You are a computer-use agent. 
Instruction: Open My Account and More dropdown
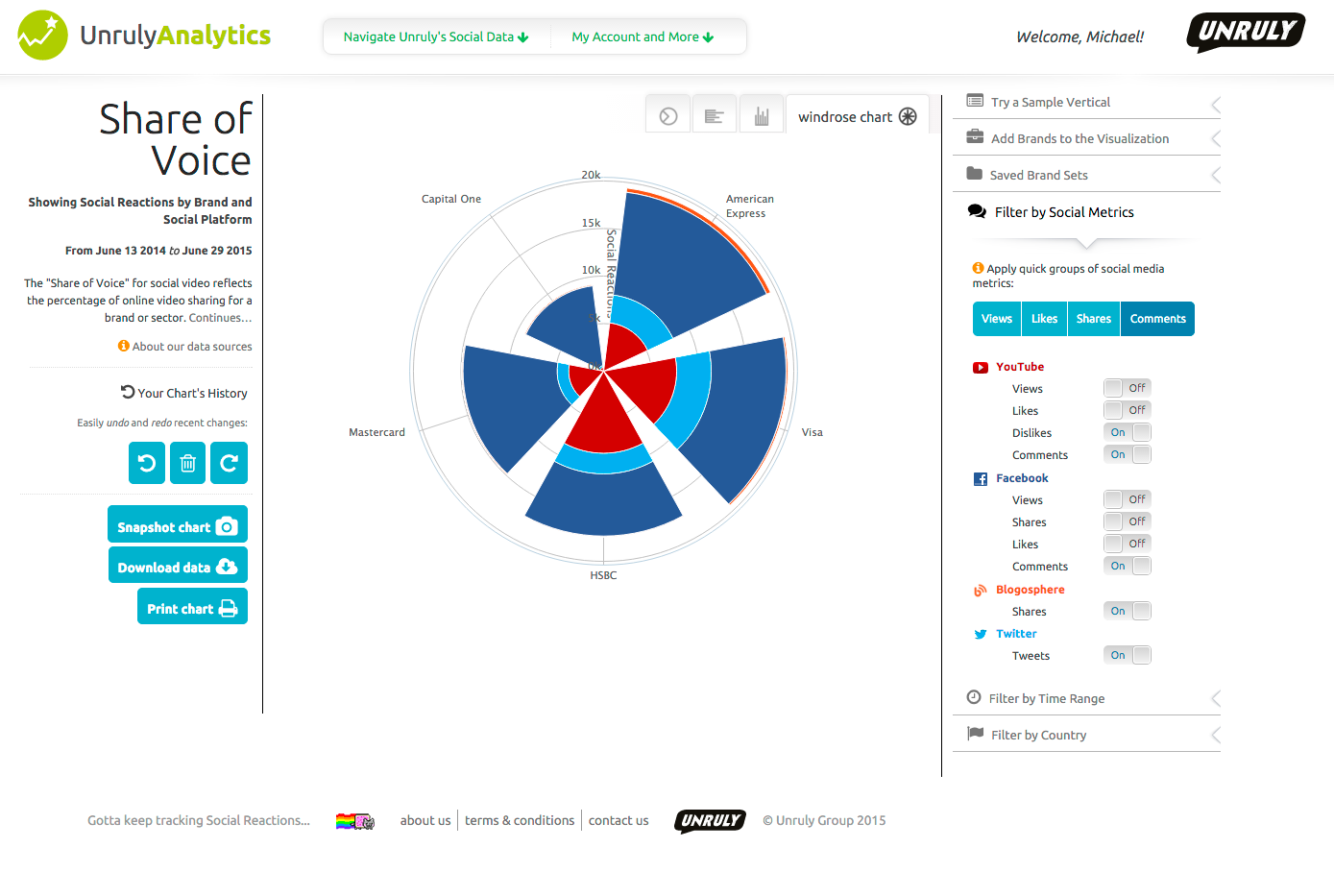pos(643,36)
